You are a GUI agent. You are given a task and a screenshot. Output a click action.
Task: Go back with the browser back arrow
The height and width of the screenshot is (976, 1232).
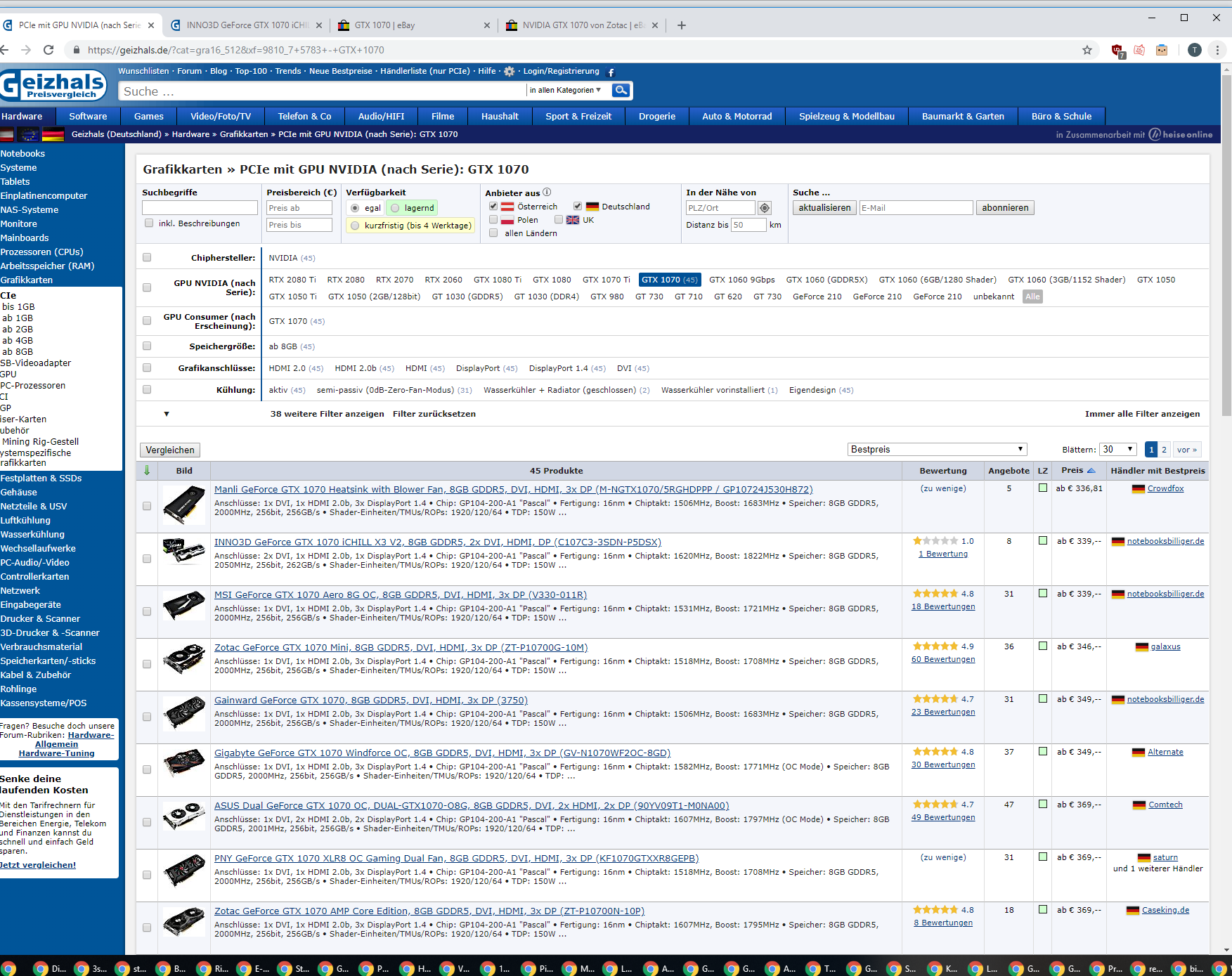[x=4, y=50]
